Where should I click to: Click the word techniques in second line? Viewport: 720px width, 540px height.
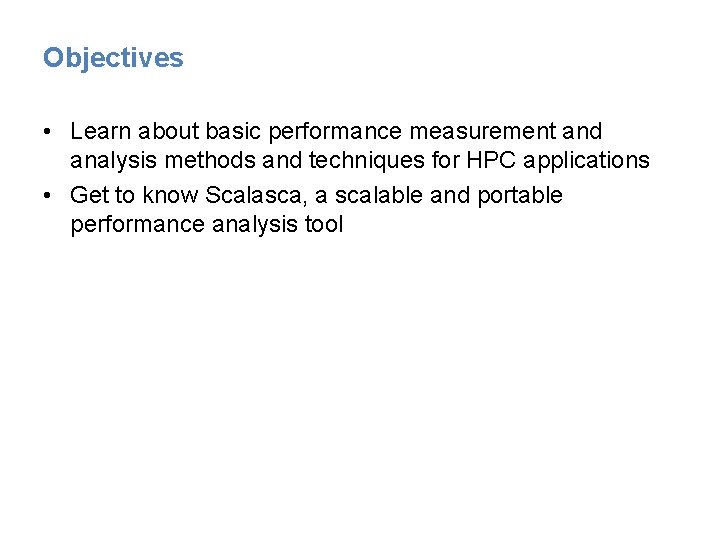click(x=367, y=162)
